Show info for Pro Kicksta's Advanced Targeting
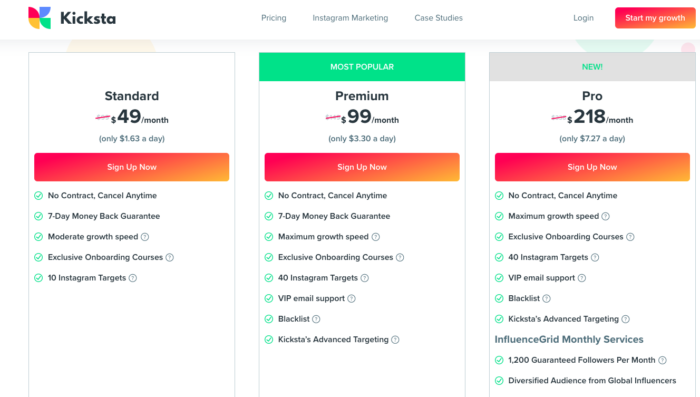This screenshot has width=700, height=397. (626, 319)
